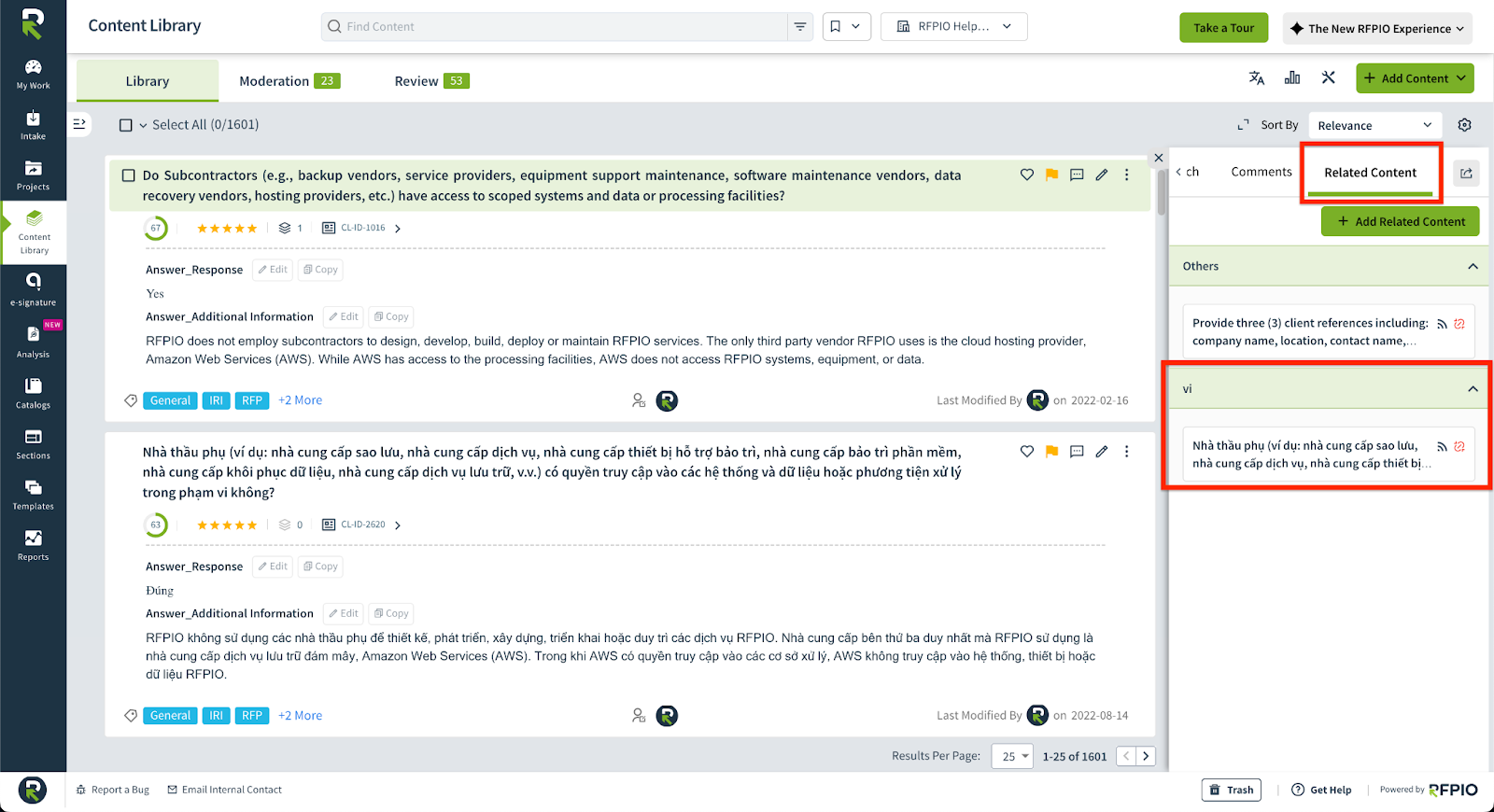Open Catalogs in sidebar
1494x812 pixels.
[x=33, y=393]
